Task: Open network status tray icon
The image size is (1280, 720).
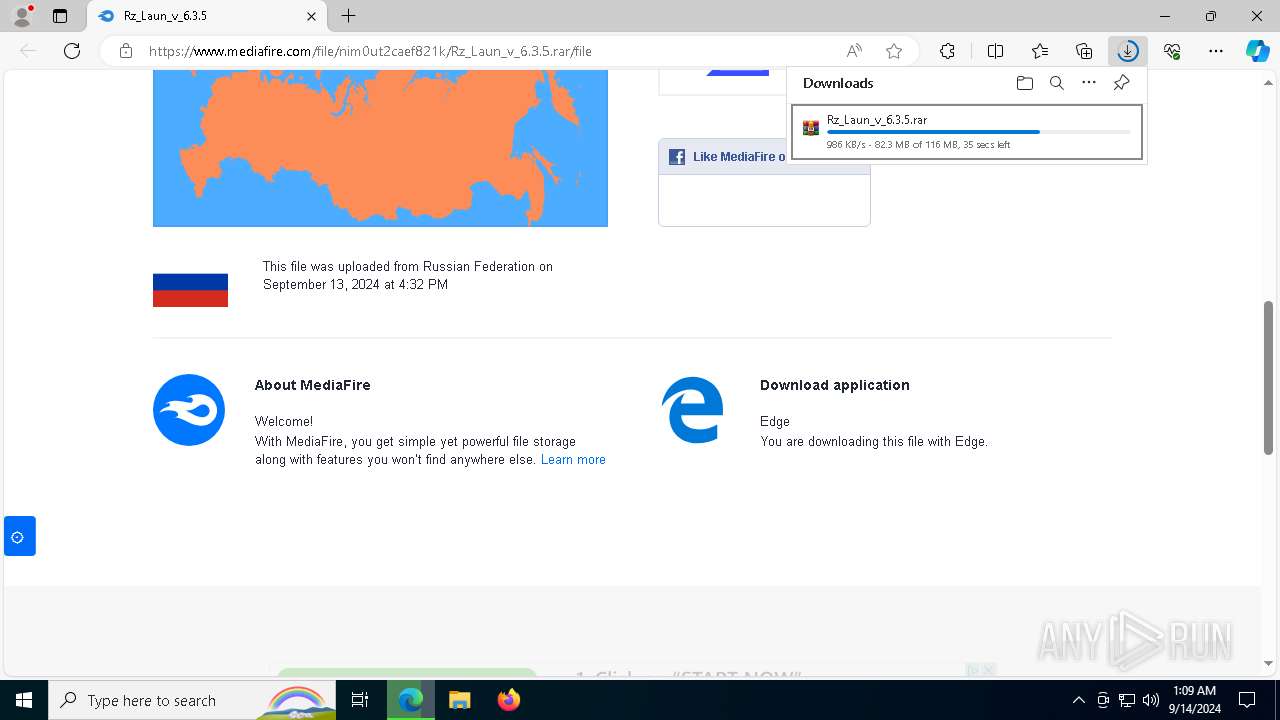Action: coord(1127,700)
